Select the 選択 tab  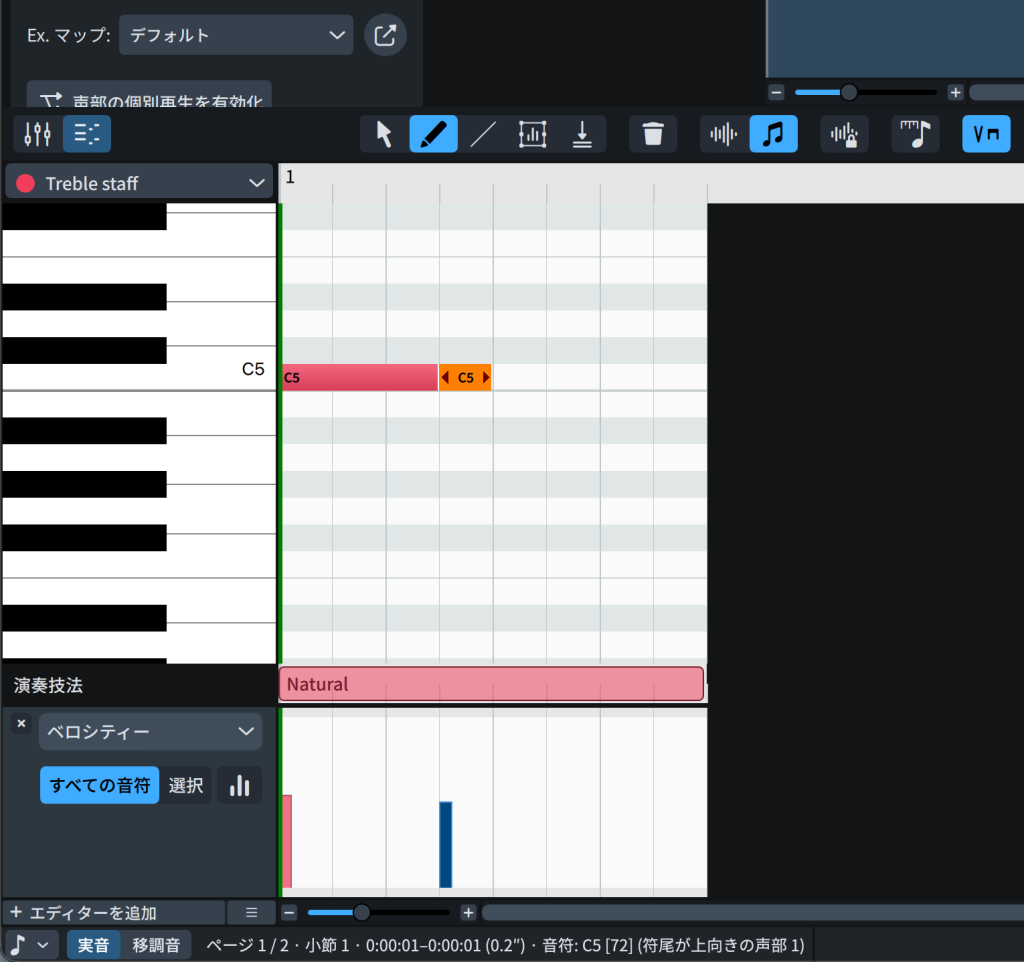pyautogui.click(x=186, y=786)
